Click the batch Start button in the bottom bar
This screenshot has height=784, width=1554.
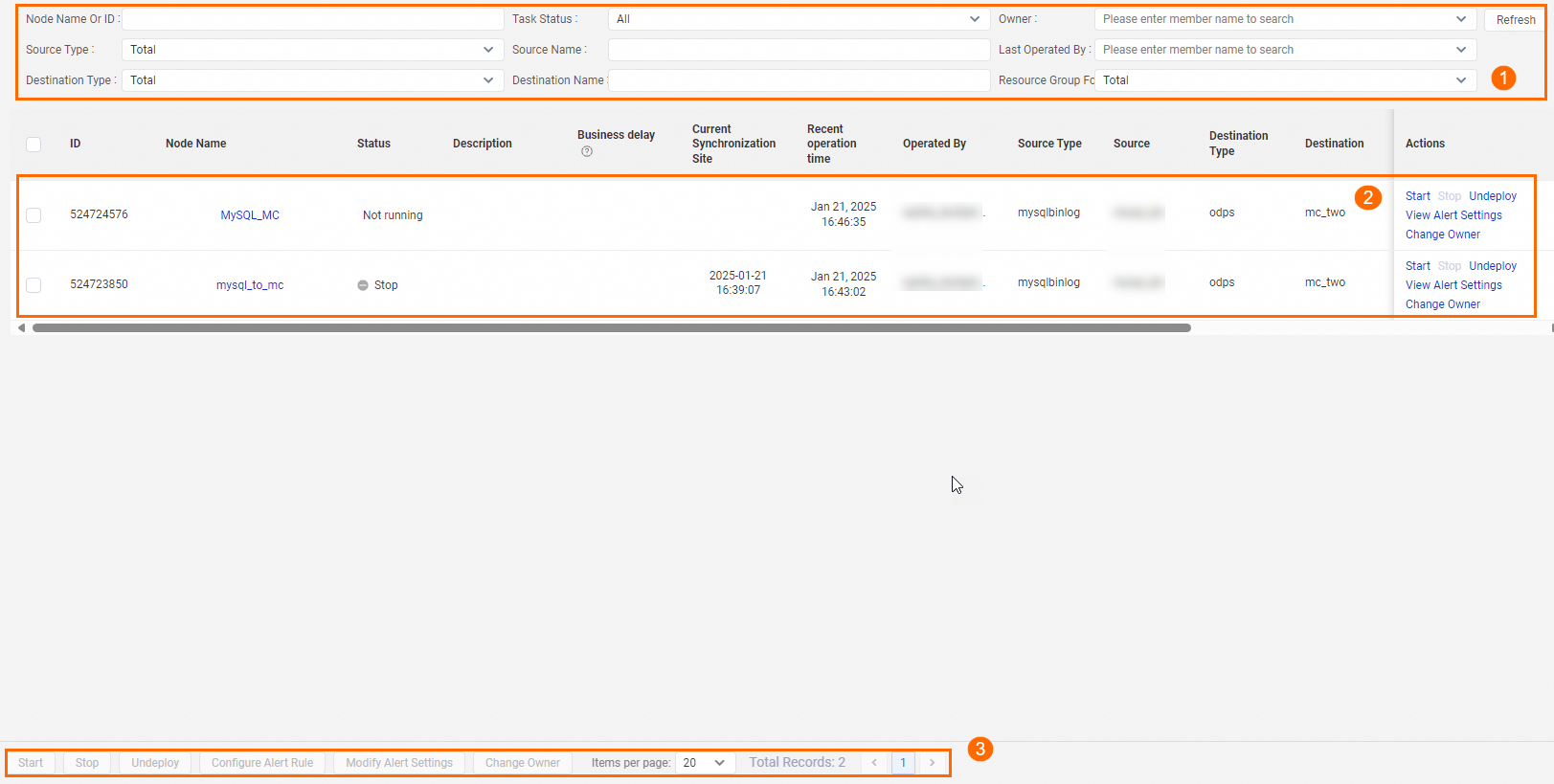point(31,763)
